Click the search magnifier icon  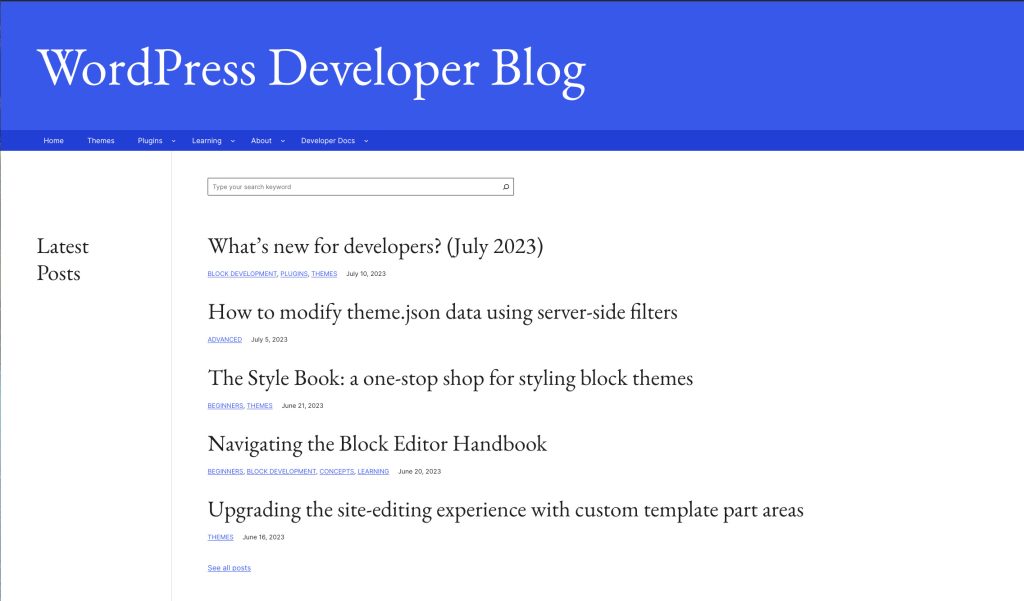pyautogui.click(x=505, y=187)
